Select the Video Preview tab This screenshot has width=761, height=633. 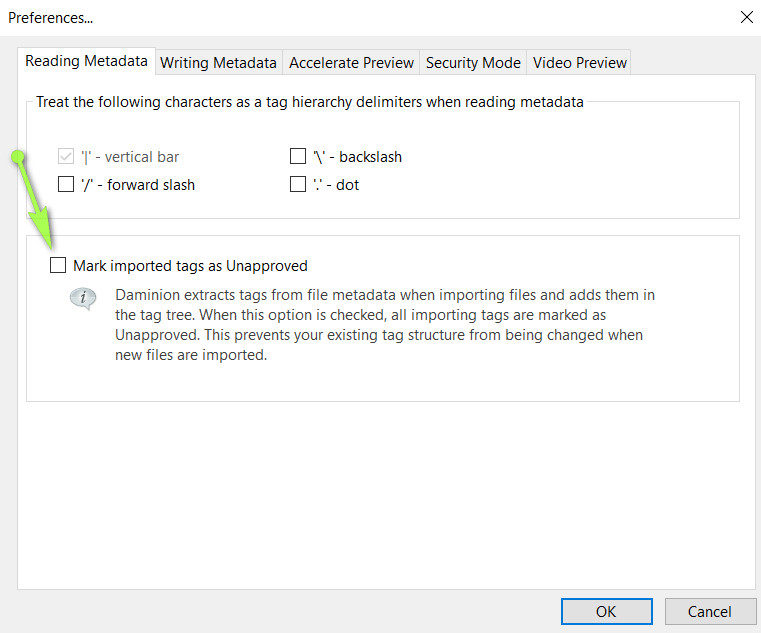coord(580,62)
